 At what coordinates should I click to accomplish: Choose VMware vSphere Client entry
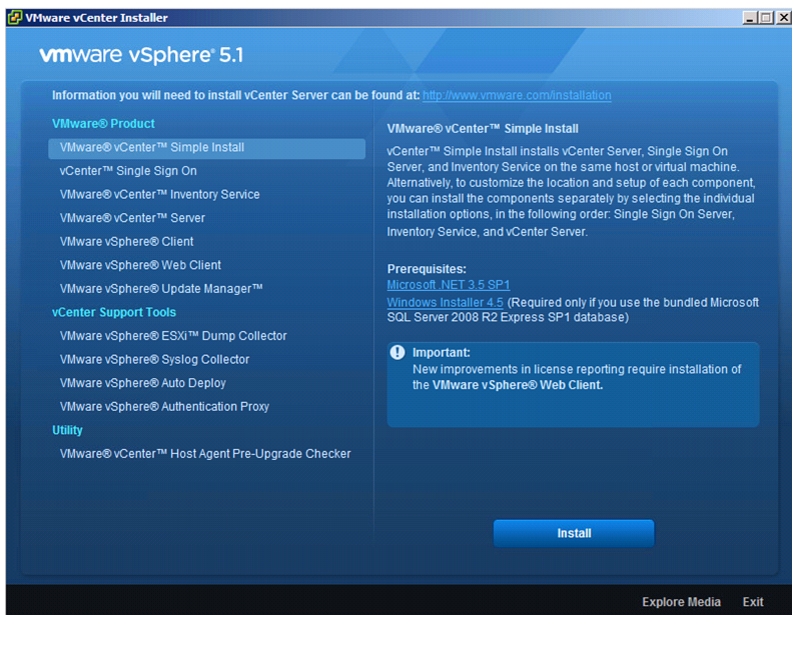point(127,242)
